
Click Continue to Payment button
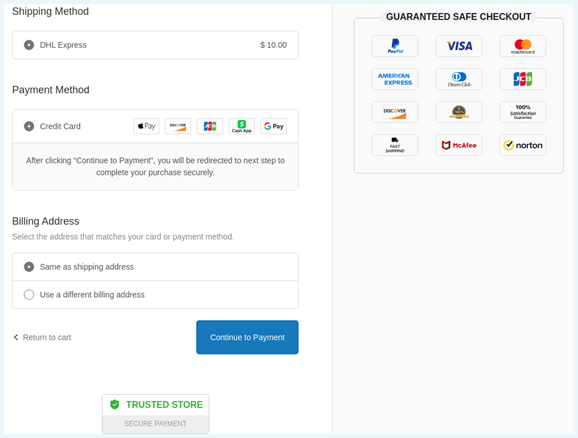click(x=247, y=337)
